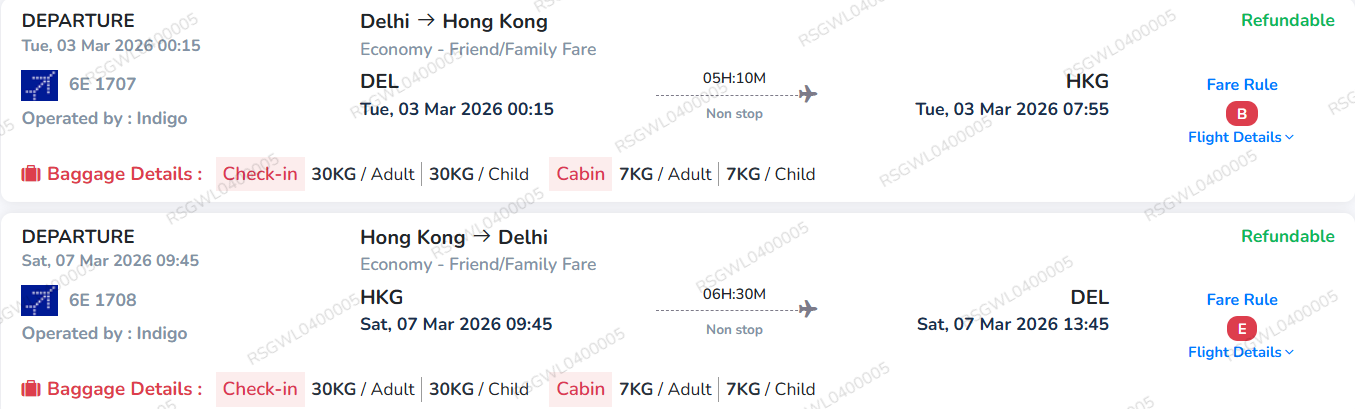1355x409 pixels.
Task: Click the red E fare class badge
Action: pos(1241,328)
